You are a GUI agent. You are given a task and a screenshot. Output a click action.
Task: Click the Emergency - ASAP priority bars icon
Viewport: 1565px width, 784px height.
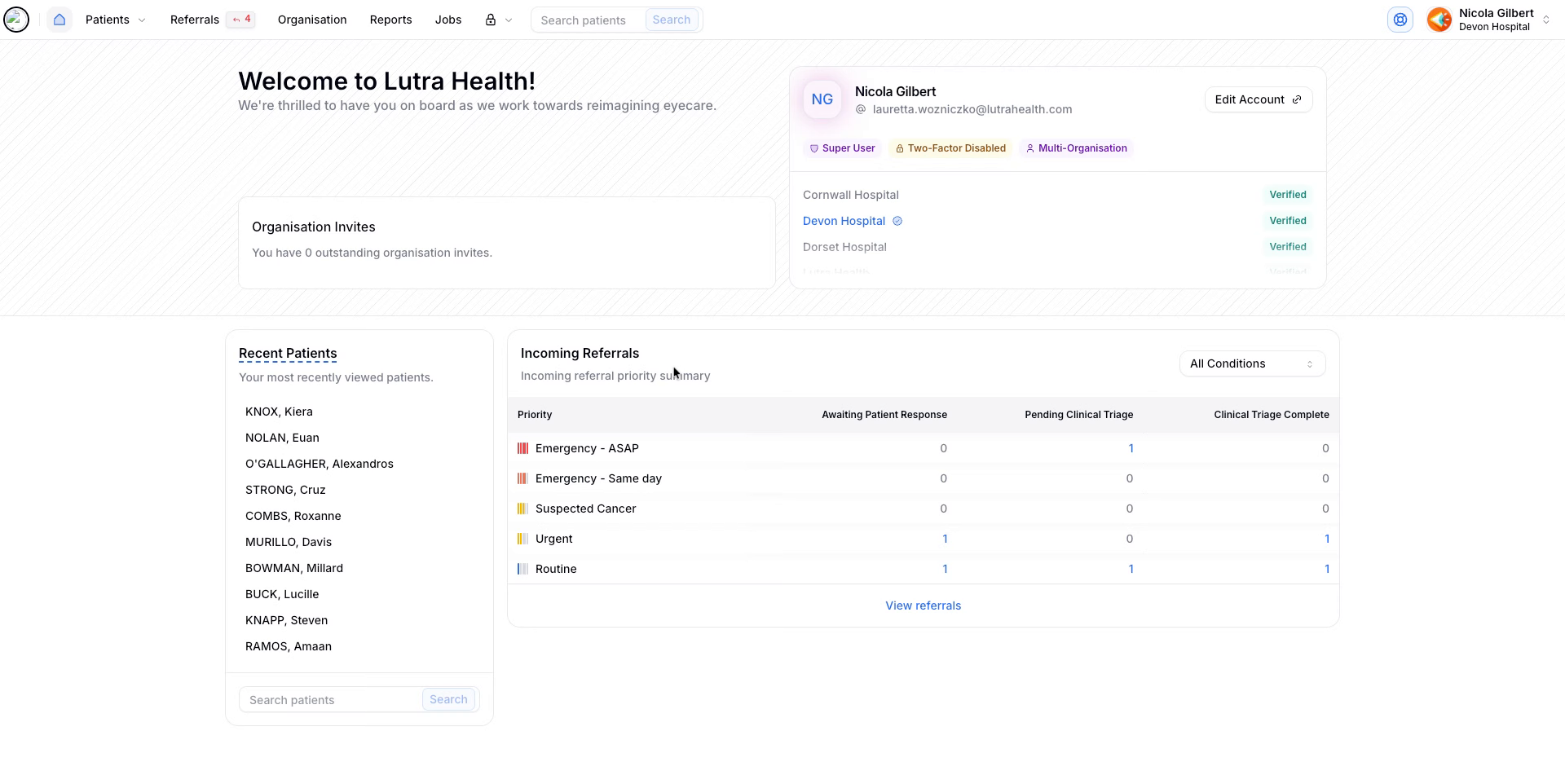point(523,448)
